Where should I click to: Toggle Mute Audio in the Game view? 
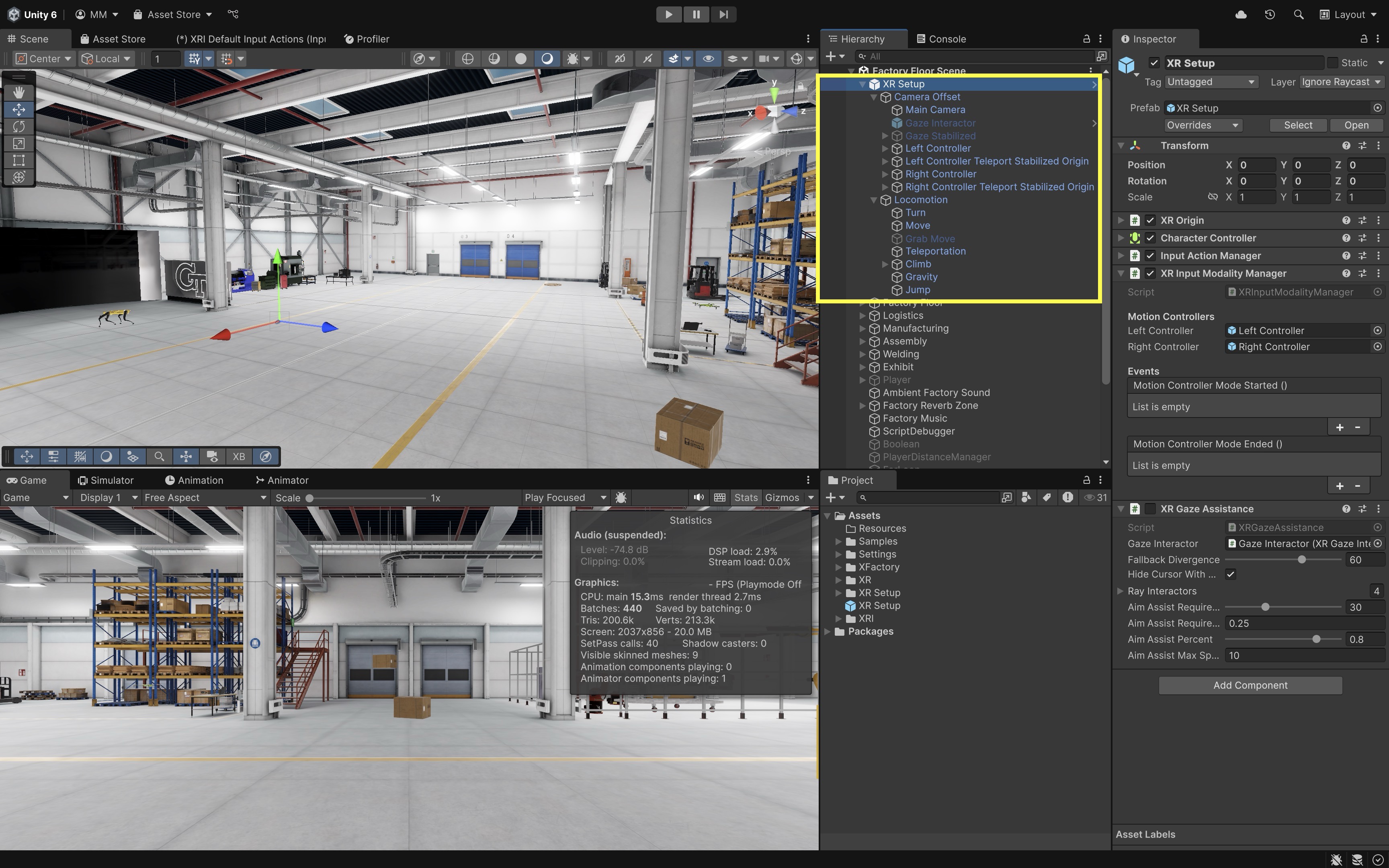tap(698, 498)
